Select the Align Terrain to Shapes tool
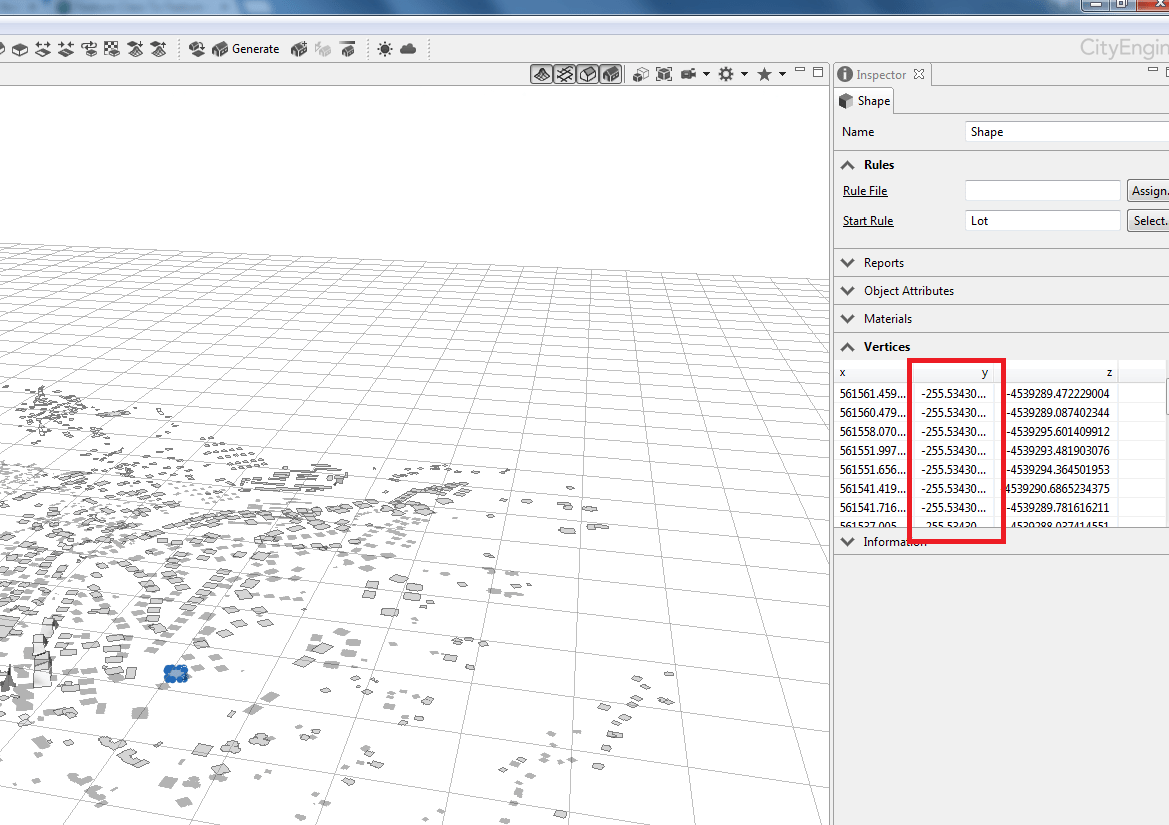This screenshot has width=1169, height=825. point(159,48)
